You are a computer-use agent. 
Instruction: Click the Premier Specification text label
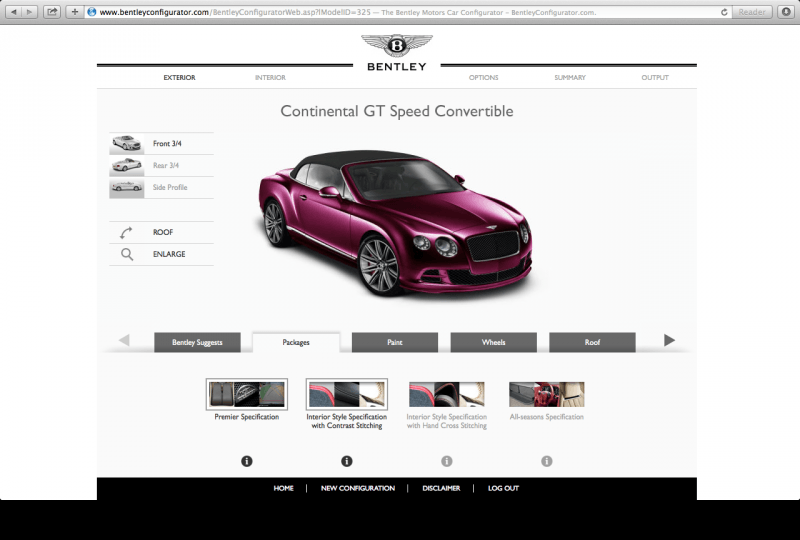pos(247,417)
